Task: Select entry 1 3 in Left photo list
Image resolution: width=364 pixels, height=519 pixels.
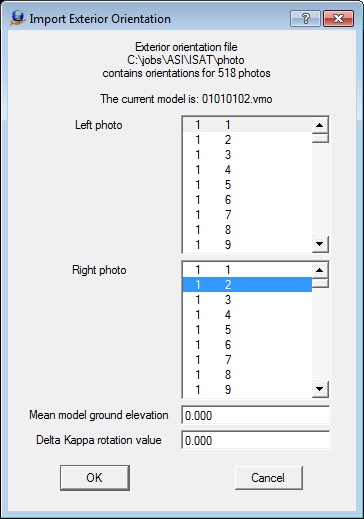Action: (x=247, y=155)
